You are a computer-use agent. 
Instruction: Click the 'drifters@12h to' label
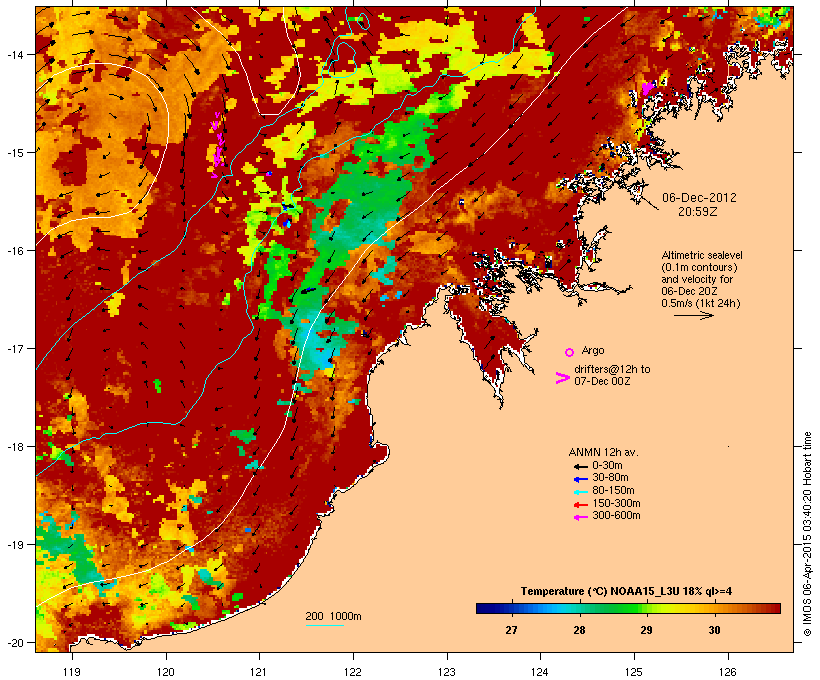(612, 369)
